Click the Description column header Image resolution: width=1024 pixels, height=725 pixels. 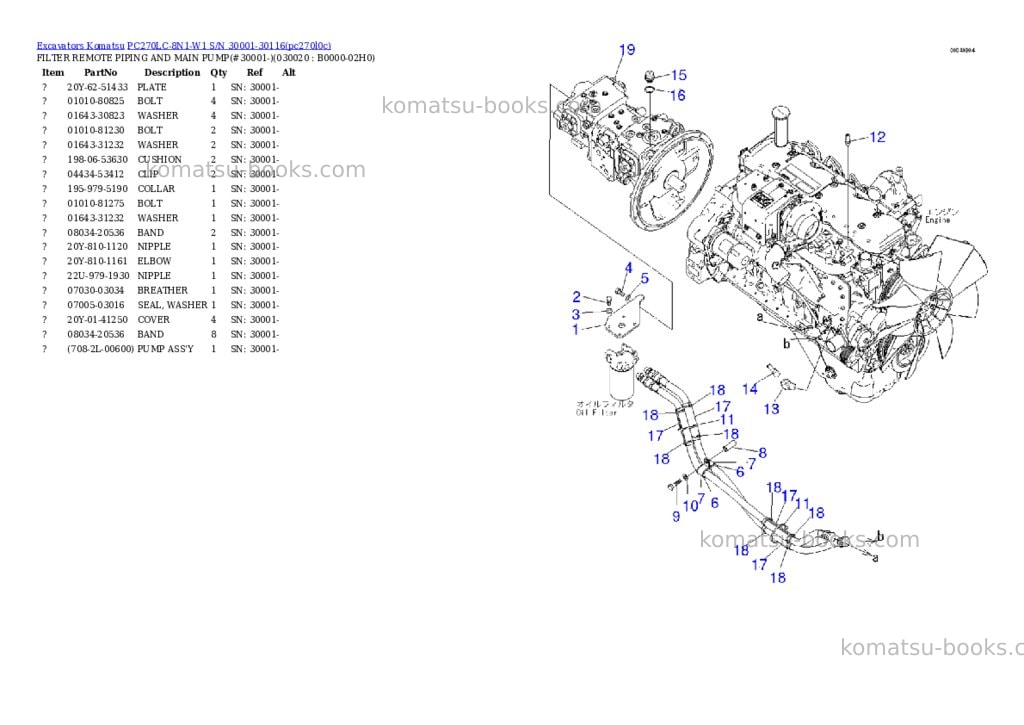(172, 72)
